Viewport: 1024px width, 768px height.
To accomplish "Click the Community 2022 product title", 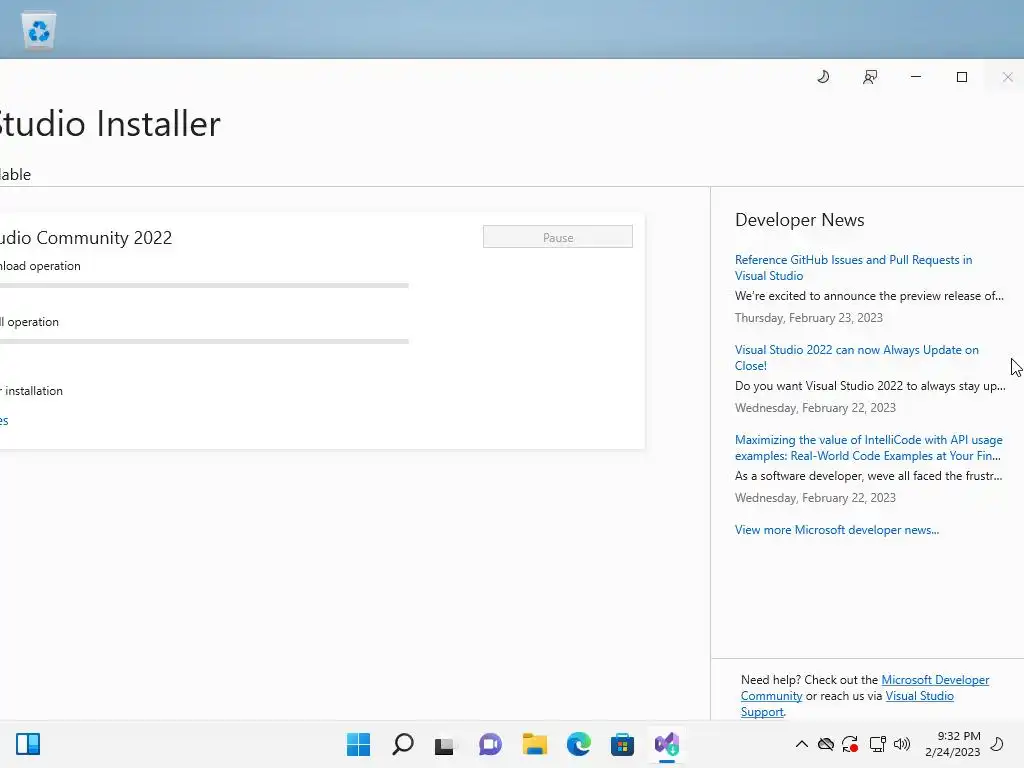I will point(86,238).
